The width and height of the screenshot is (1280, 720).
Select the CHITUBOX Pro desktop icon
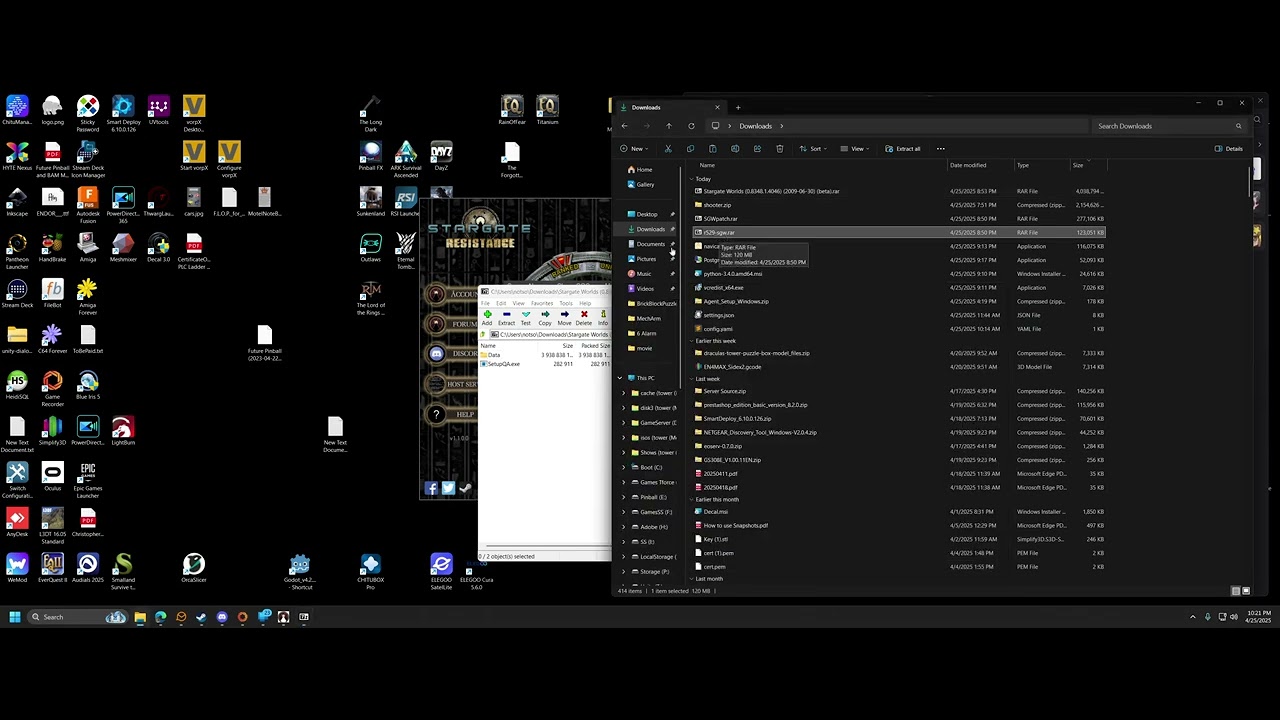370,572
